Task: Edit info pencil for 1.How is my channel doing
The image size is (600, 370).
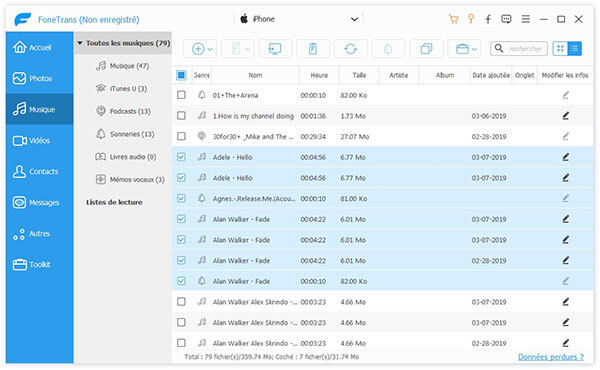Action: [x=566, y=116]
